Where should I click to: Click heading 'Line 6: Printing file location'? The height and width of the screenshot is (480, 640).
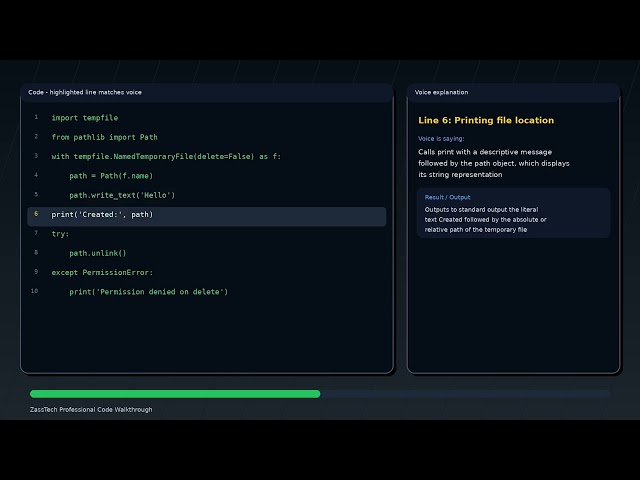pos(486,120)
